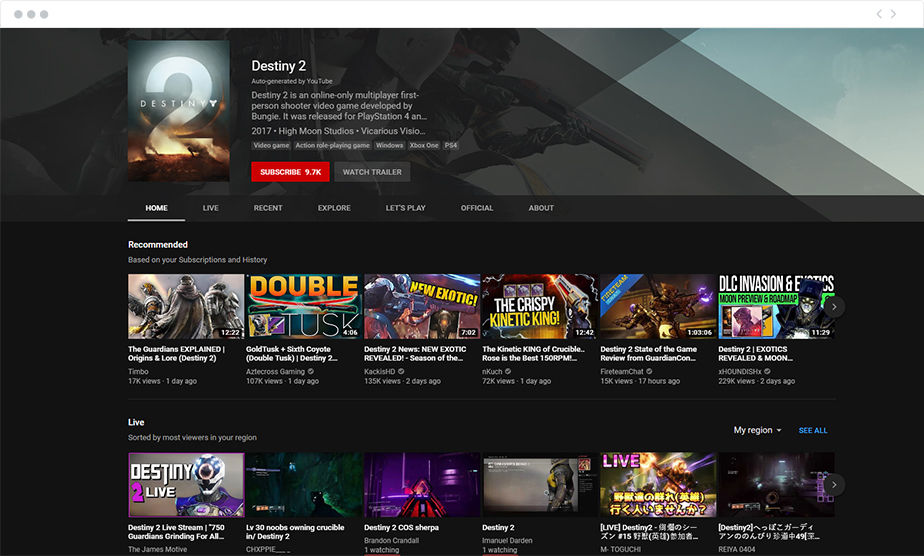Open Destiny 2 COS sherpa stream thumbnail
924x556 pixels.
click(422, 485)
